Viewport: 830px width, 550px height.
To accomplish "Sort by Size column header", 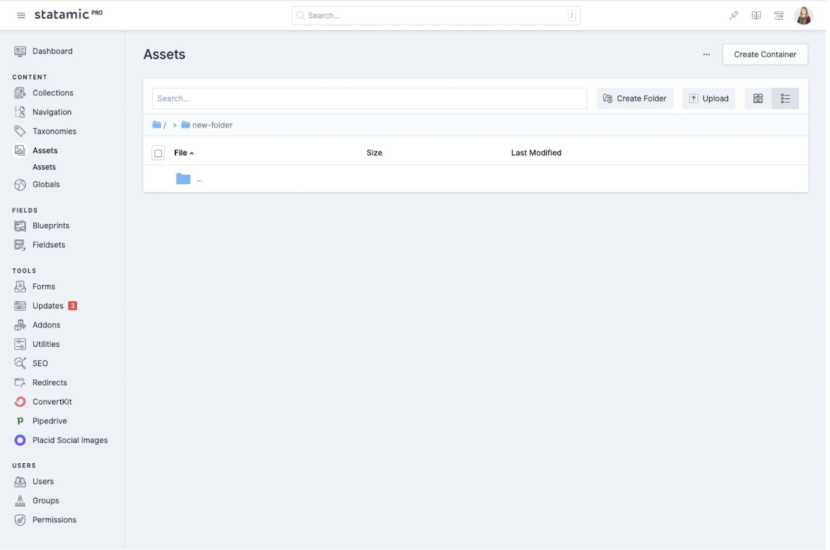I will (x=374, y=152).
